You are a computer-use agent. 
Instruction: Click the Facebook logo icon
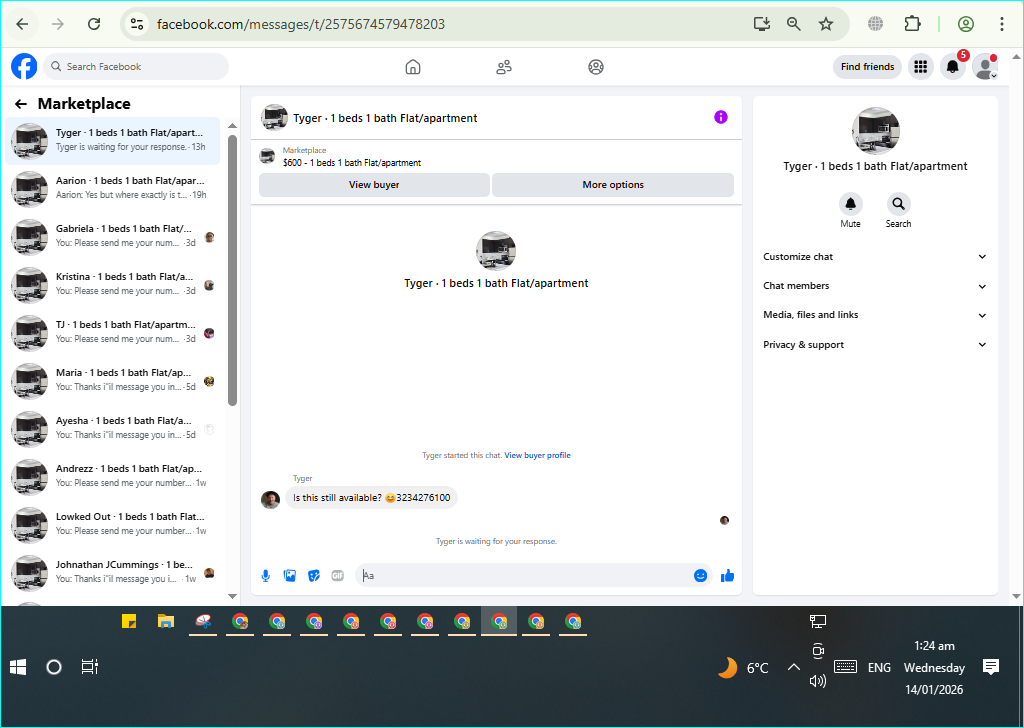tap(24, 67)
